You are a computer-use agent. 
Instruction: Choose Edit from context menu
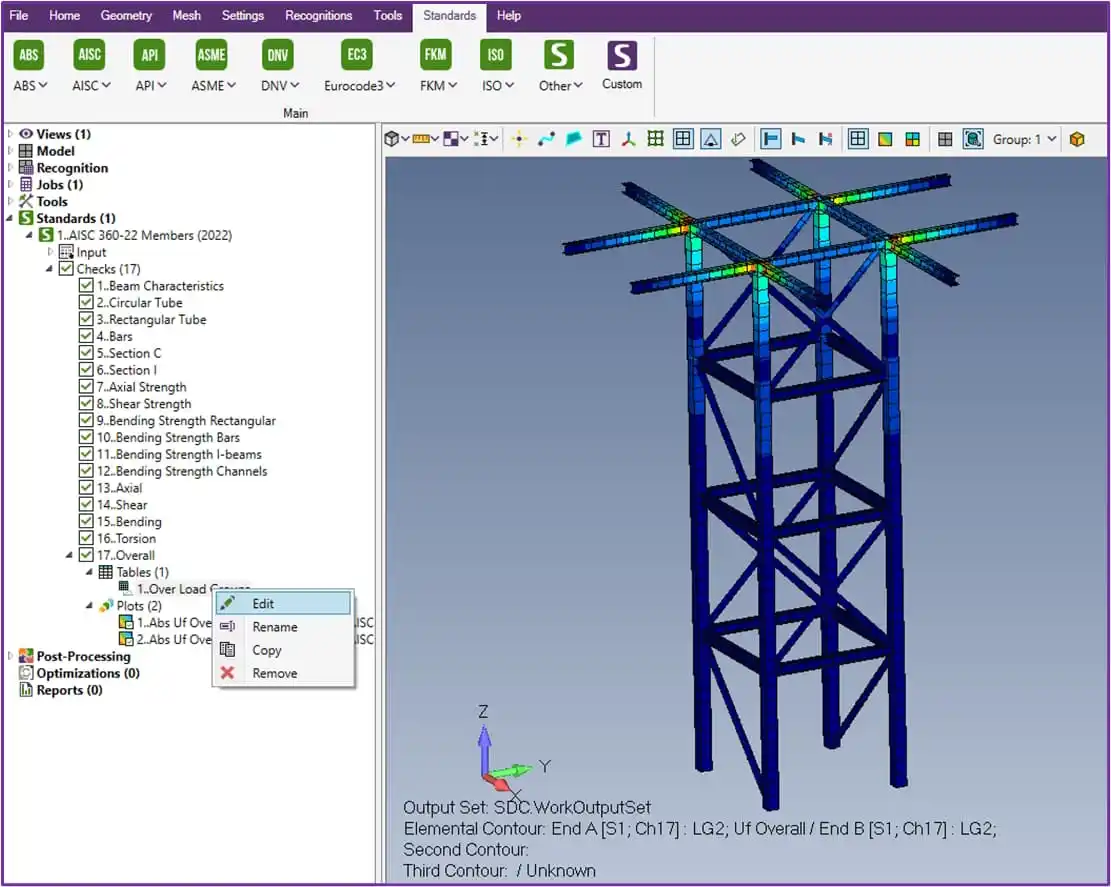pyautogui.click(x=283, y=604)
